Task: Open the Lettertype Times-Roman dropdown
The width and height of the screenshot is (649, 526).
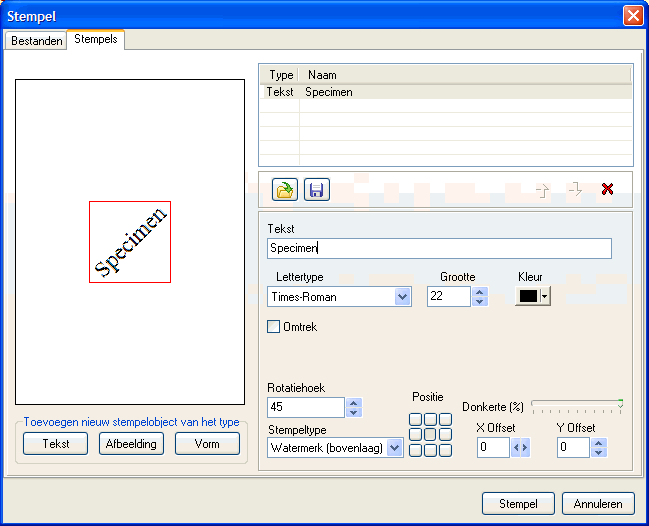Action: (x=402, y=297)
